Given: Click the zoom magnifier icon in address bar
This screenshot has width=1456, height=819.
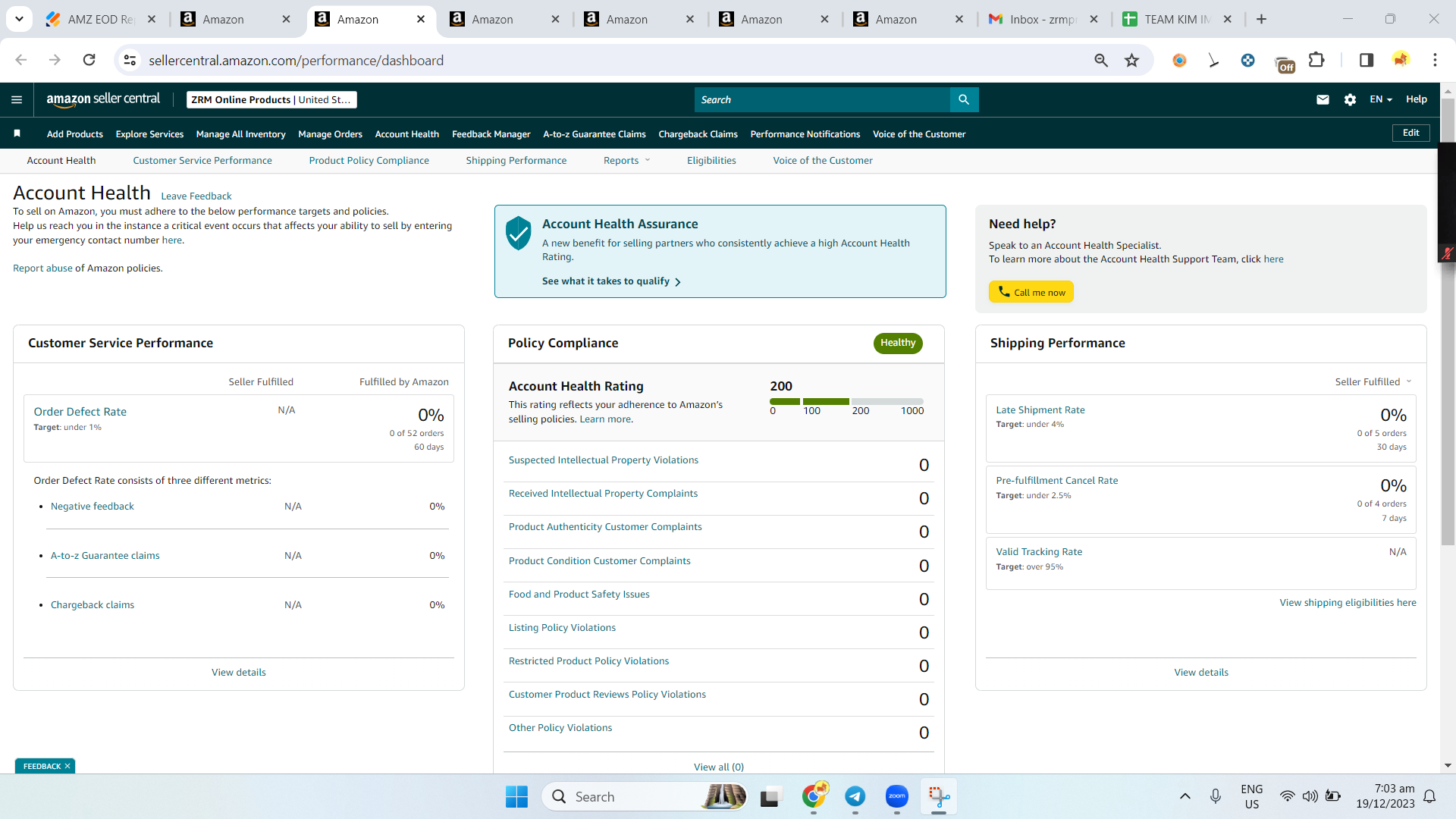Looking at the screenshot, I should pos(1101,60).
